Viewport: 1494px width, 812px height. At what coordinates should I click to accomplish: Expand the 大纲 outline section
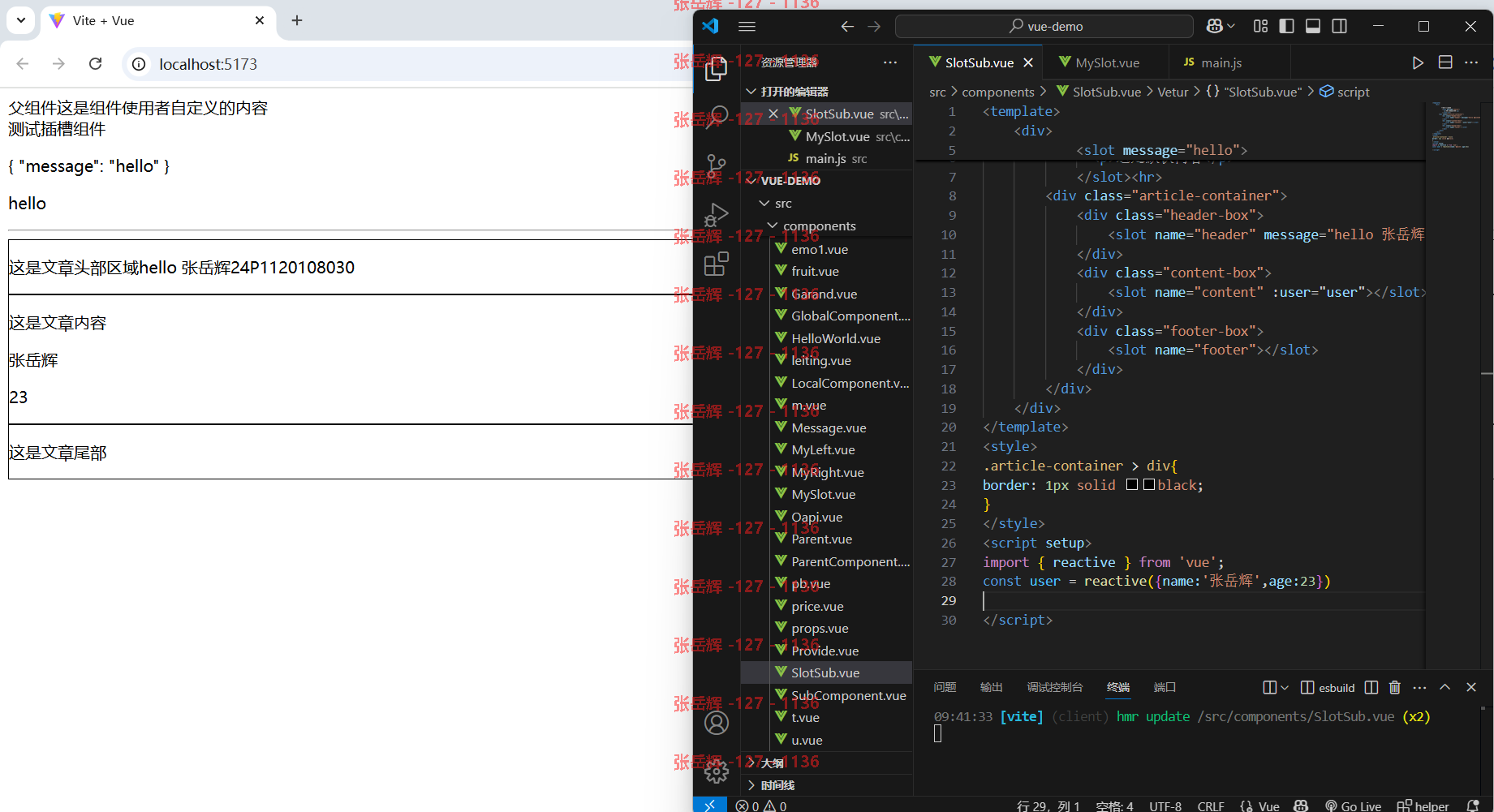click(826, 763)
